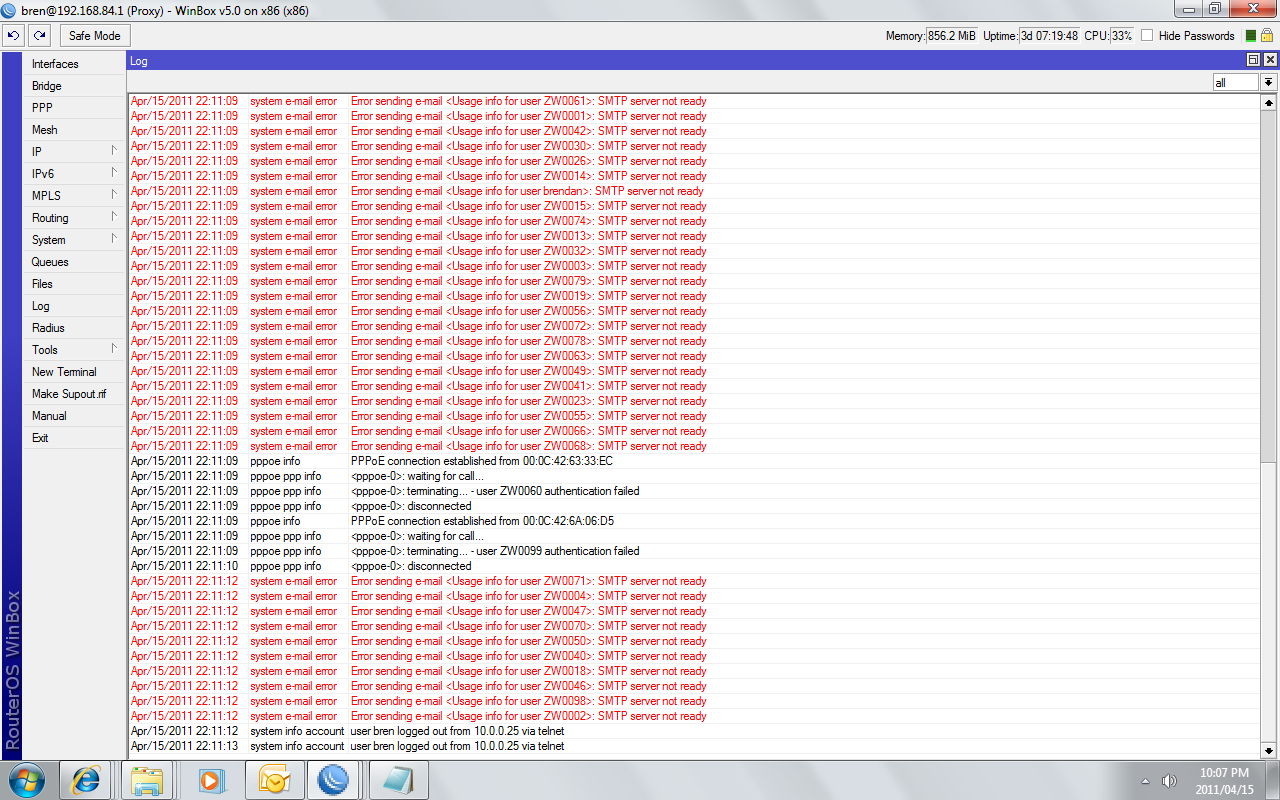The image size is (1280, 800).
Task: Click the topic filter field showing 'all'
Action: (1236, 83)
